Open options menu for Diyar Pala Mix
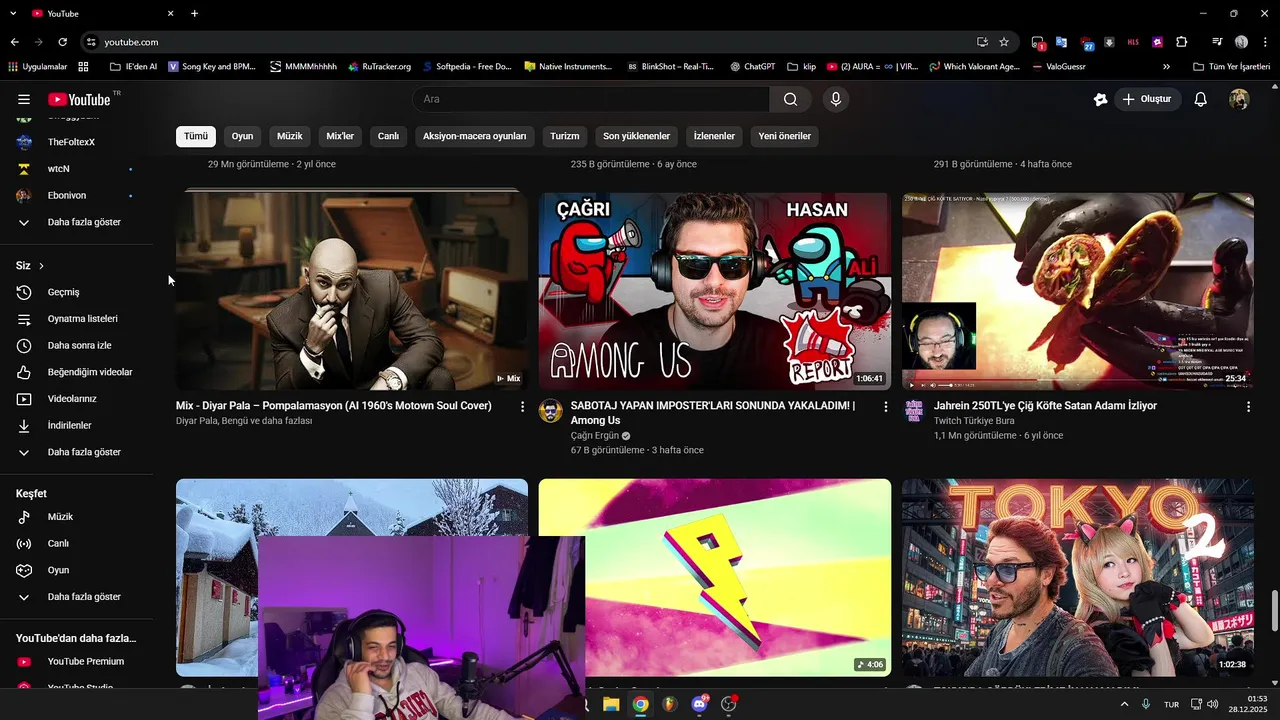The height and width of the screenshot is (720, 1280). click(522, 407)
